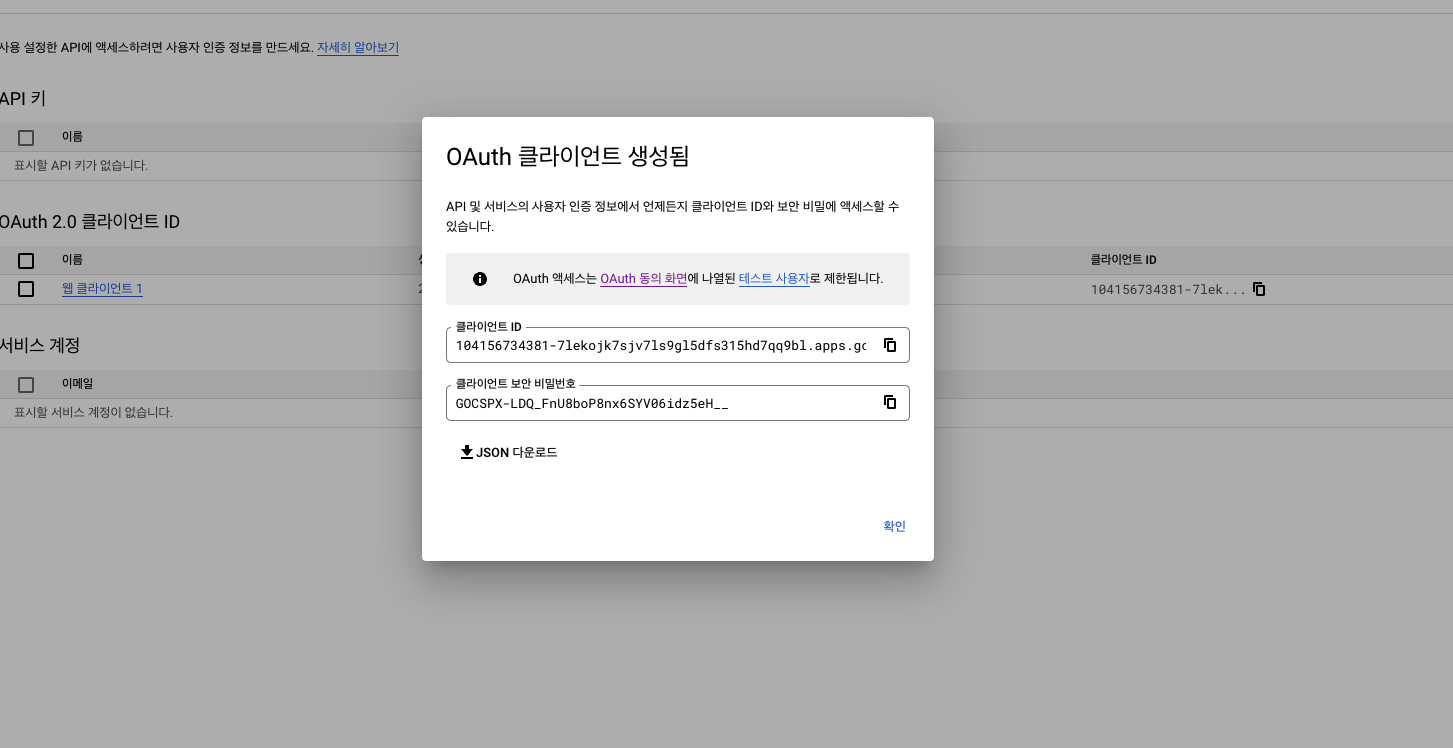Image resolution: width=1453 pixels, height=748 pixels.
Task: Click 이름 column header in OAuth table
Action: (72, 260)
